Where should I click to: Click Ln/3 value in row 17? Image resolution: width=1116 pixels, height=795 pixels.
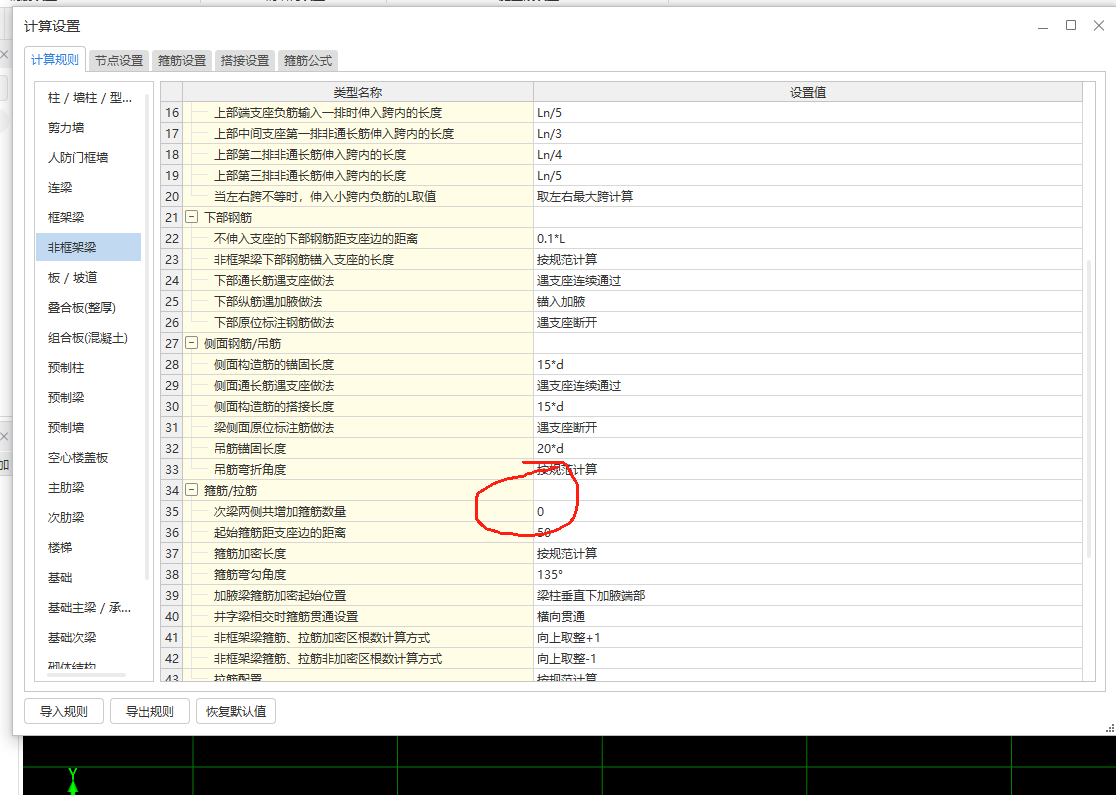point(808,133)
